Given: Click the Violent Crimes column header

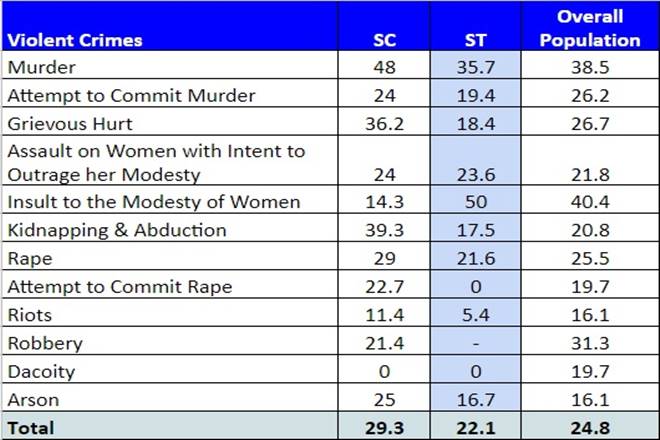Looking at the screenshot, I should (x=75, y=41).
